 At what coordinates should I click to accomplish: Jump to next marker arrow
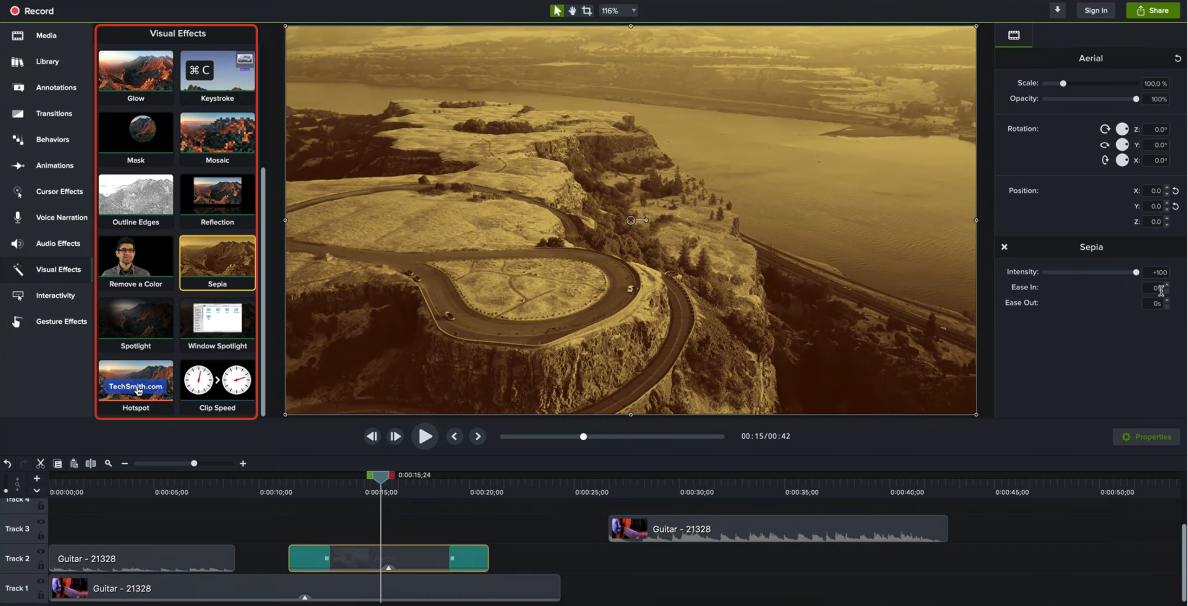(477, 436)
